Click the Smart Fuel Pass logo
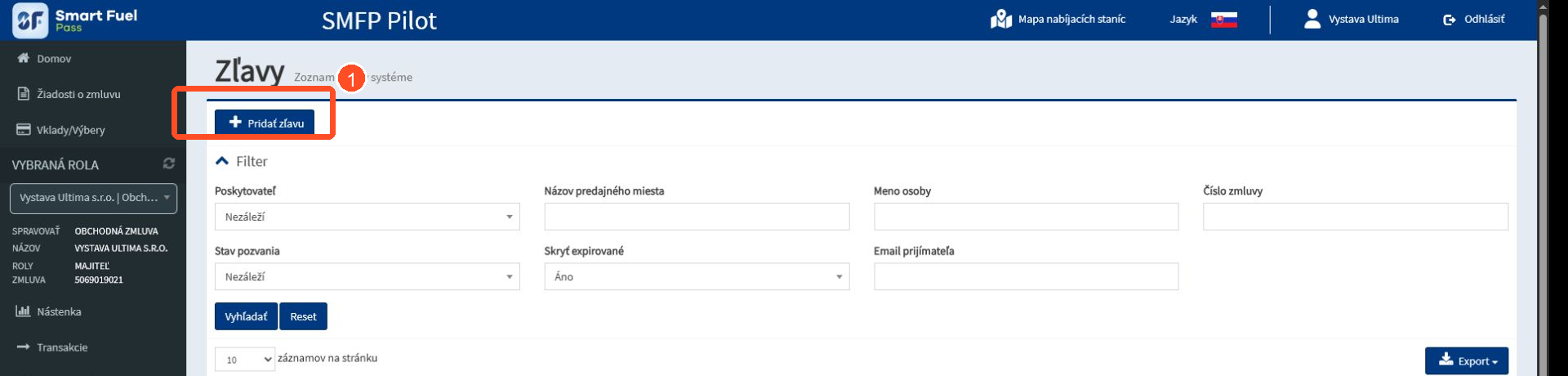1568x376 pixels. click(75, 20)
